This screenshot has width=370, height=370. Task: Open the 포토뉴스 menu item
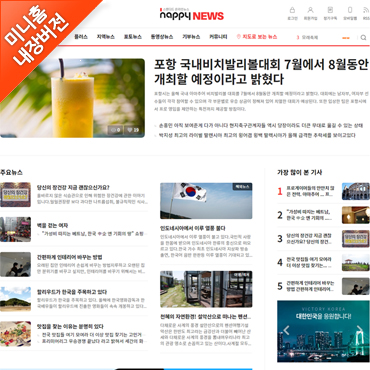click(x=133, y=37)
